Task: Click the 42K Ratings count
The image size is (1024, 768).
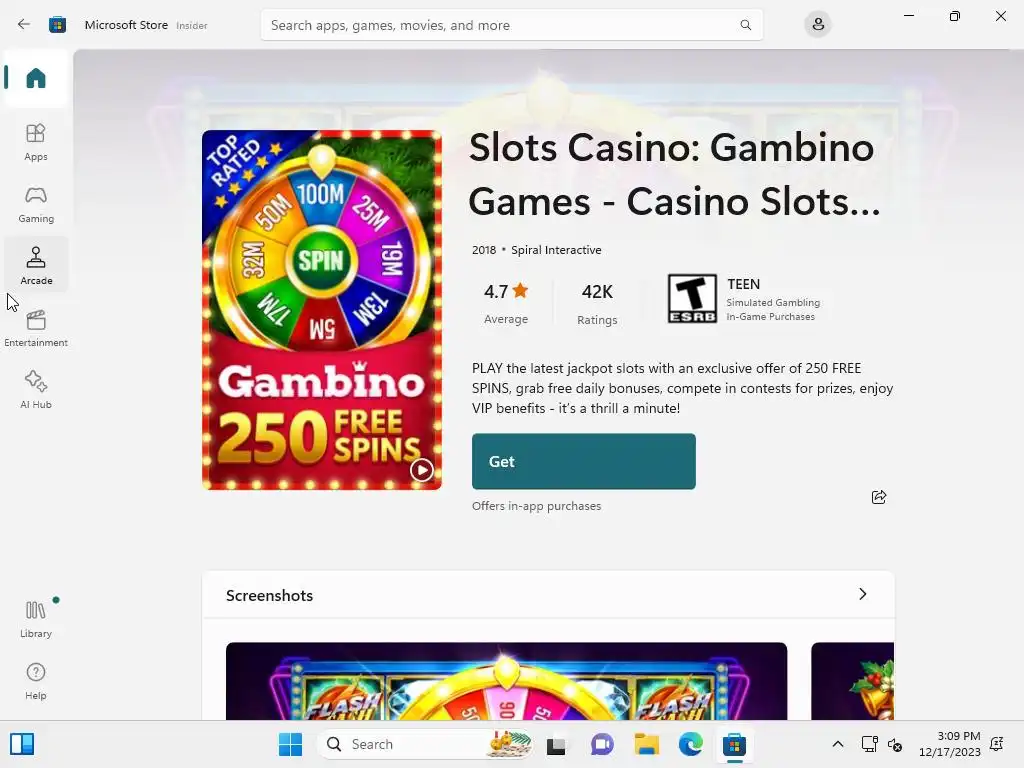Action: point(597,304)
